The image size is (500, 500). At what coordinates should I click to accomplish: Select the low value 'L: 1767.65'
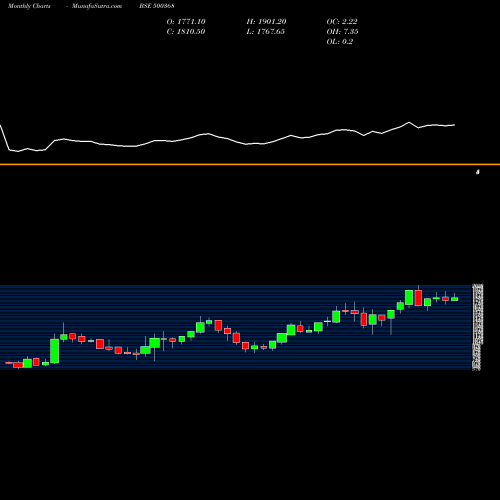[x=266, y=32]
